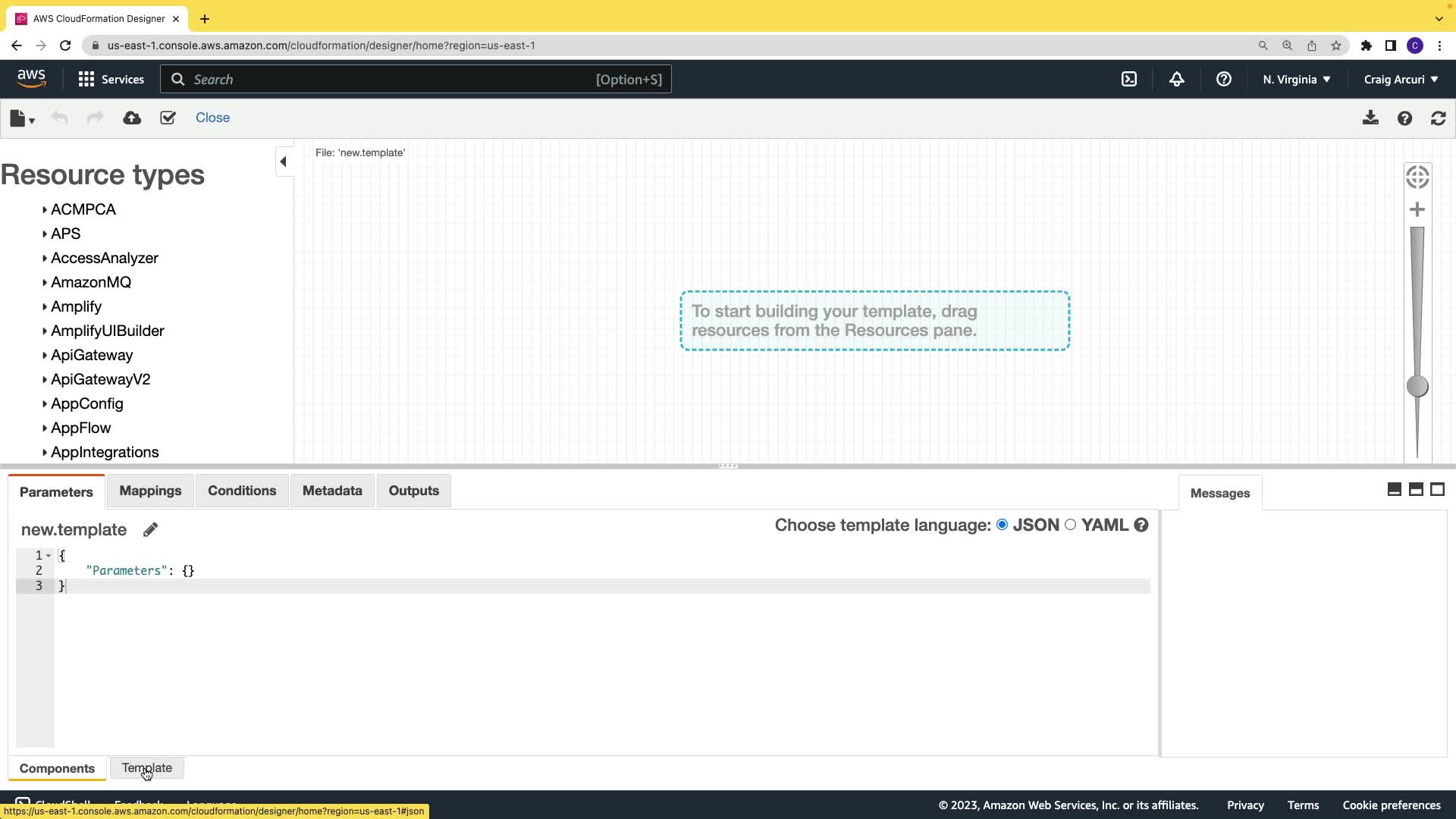Collapse the Resource types pane

tap(283, 162)
